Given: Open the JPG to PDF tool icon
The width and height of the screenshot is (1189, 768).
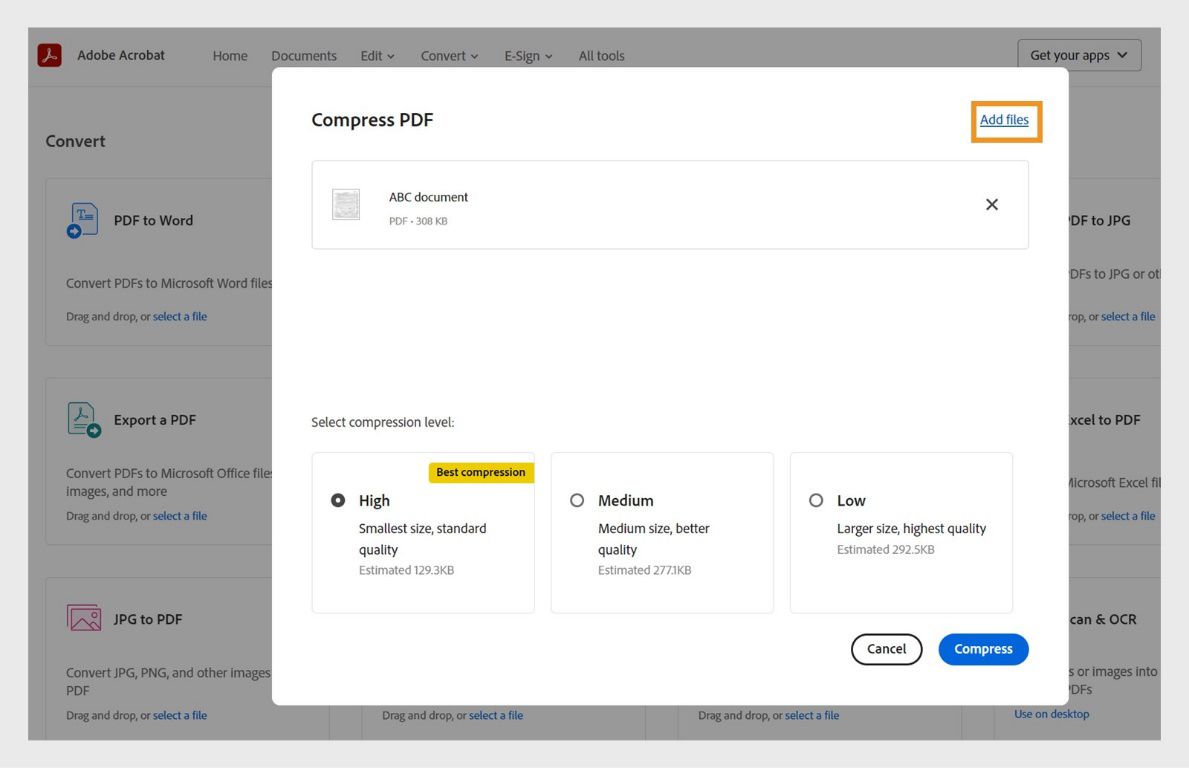Looking at the screenshot, I should [83, 618].
